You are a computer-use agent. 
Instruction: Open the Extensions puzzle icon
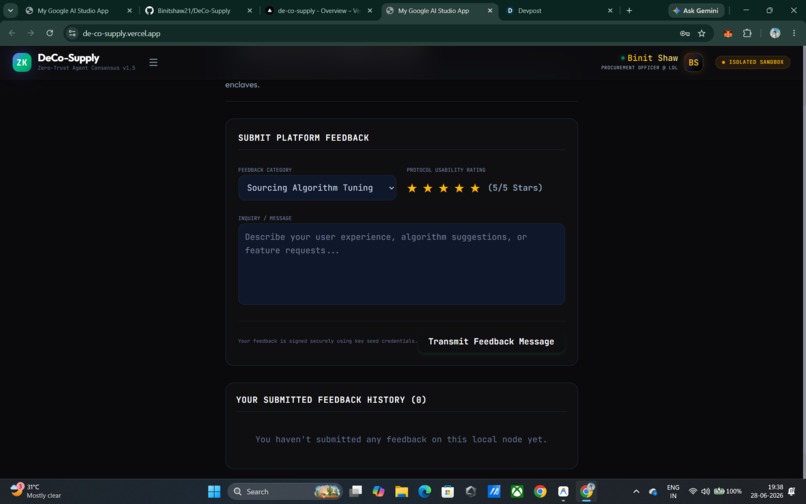[747, 33]
